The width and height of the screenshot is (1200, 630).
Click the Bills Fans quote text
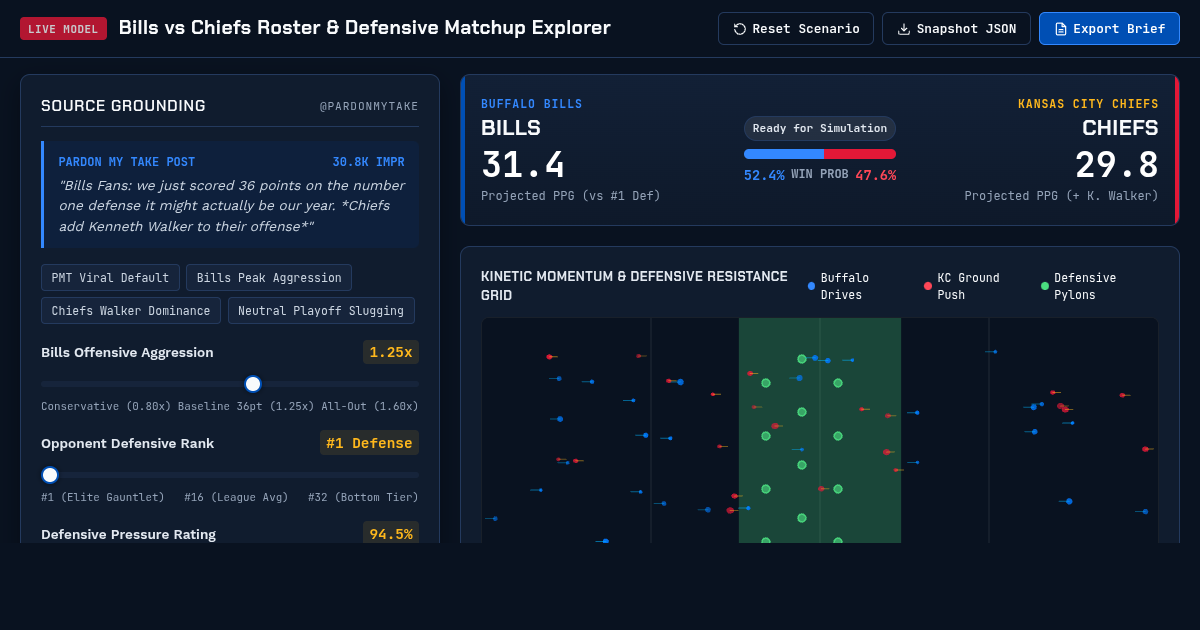(232, 206)
